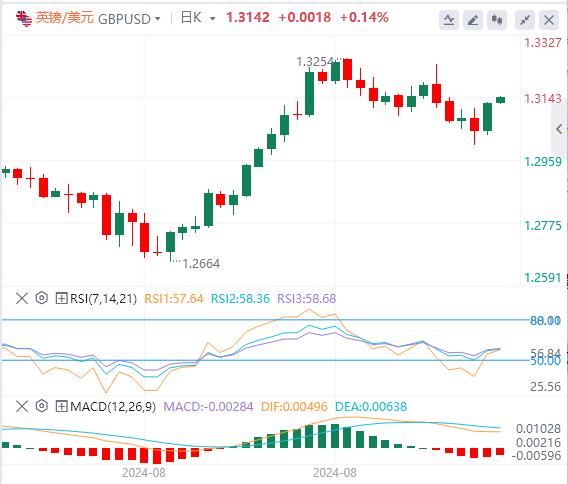Click the MACD(12,26,9) label

(x=113, y=406)
